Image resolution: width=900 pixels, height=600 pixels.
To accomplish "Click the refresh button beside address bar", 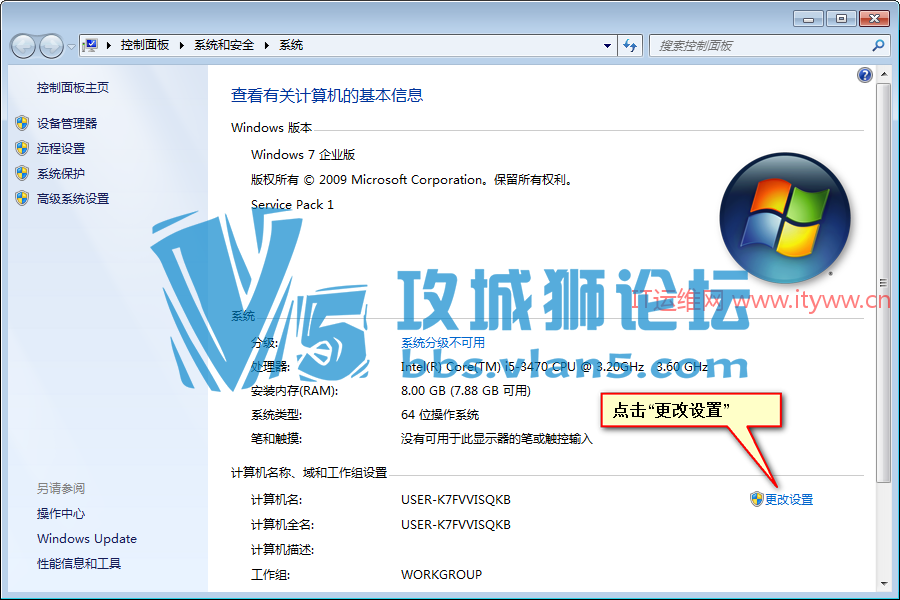I will (630, 45).
